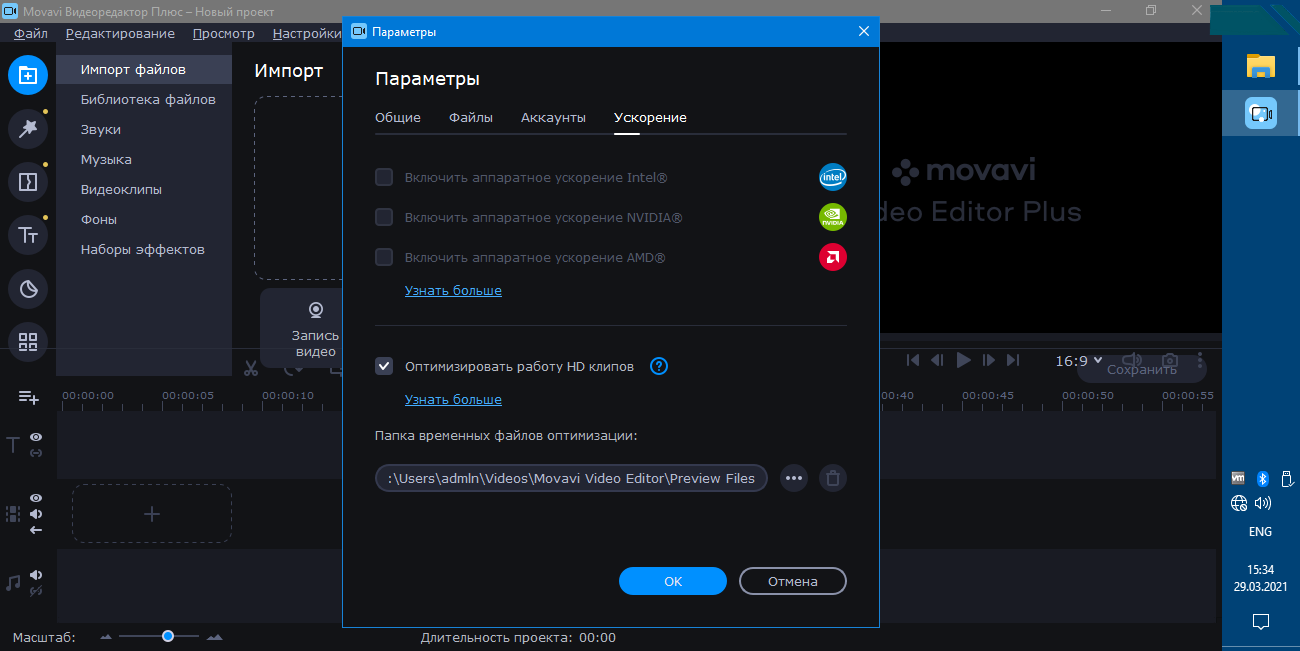The image size is (1300, 651).
Task: Click the Отмена button
Action: tap(792, 581)
